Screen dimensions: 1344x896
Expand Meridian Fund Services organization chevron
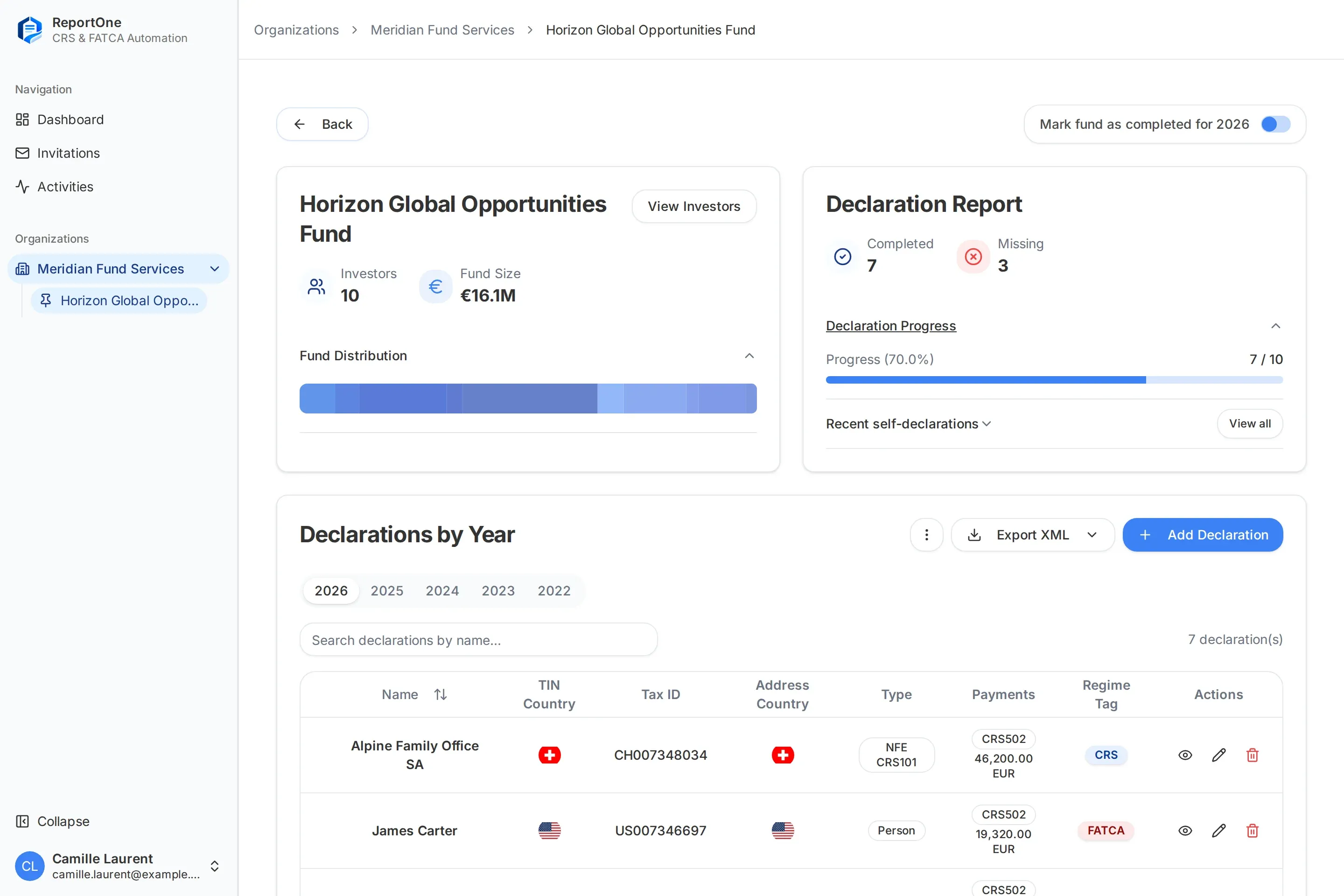[215, 269]
